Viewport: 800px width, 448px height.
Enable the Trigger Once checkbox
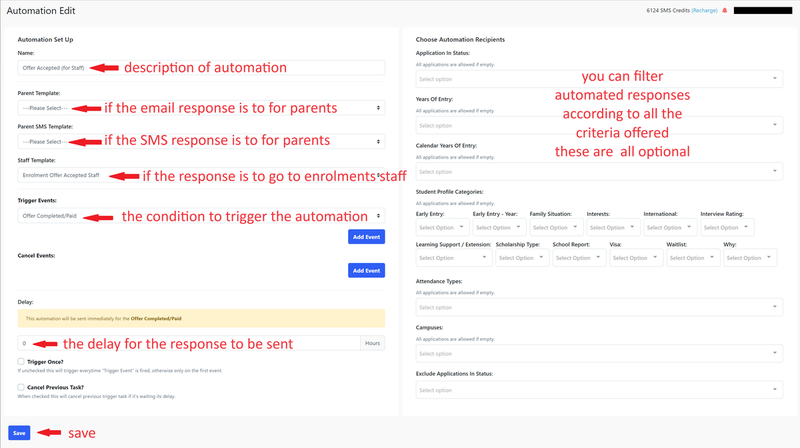pyautogui.click(x=21, y=361)
